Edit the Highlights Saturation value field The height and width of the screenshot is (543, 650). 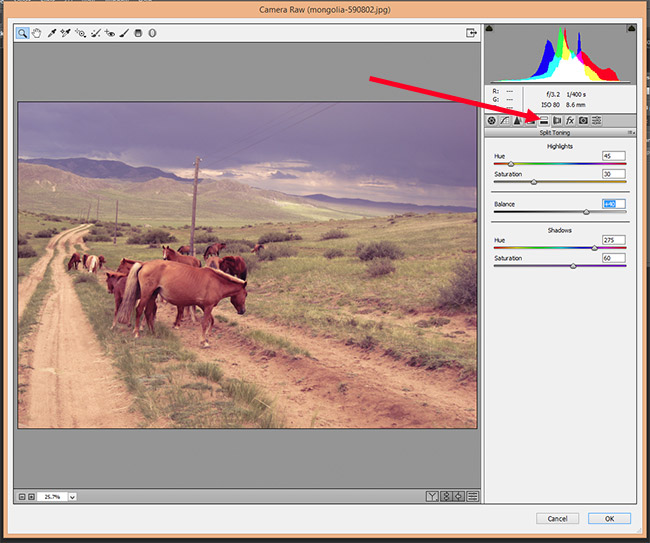point(614,174)
